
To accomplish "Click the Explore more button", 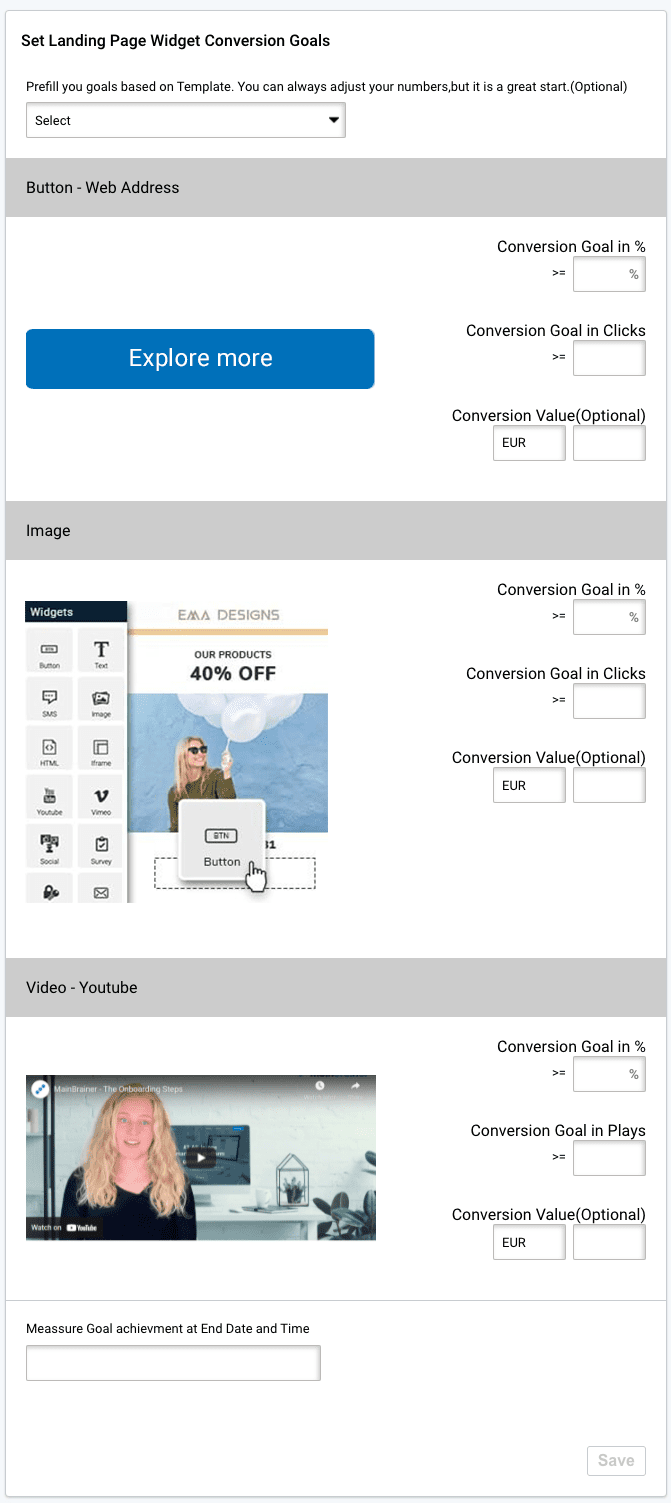I will [200, 358].
